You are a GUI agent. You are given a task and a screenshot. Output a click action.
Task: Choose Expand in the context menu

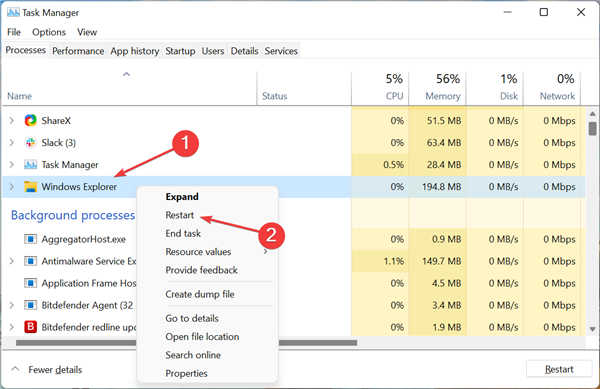tap(182, 197)
